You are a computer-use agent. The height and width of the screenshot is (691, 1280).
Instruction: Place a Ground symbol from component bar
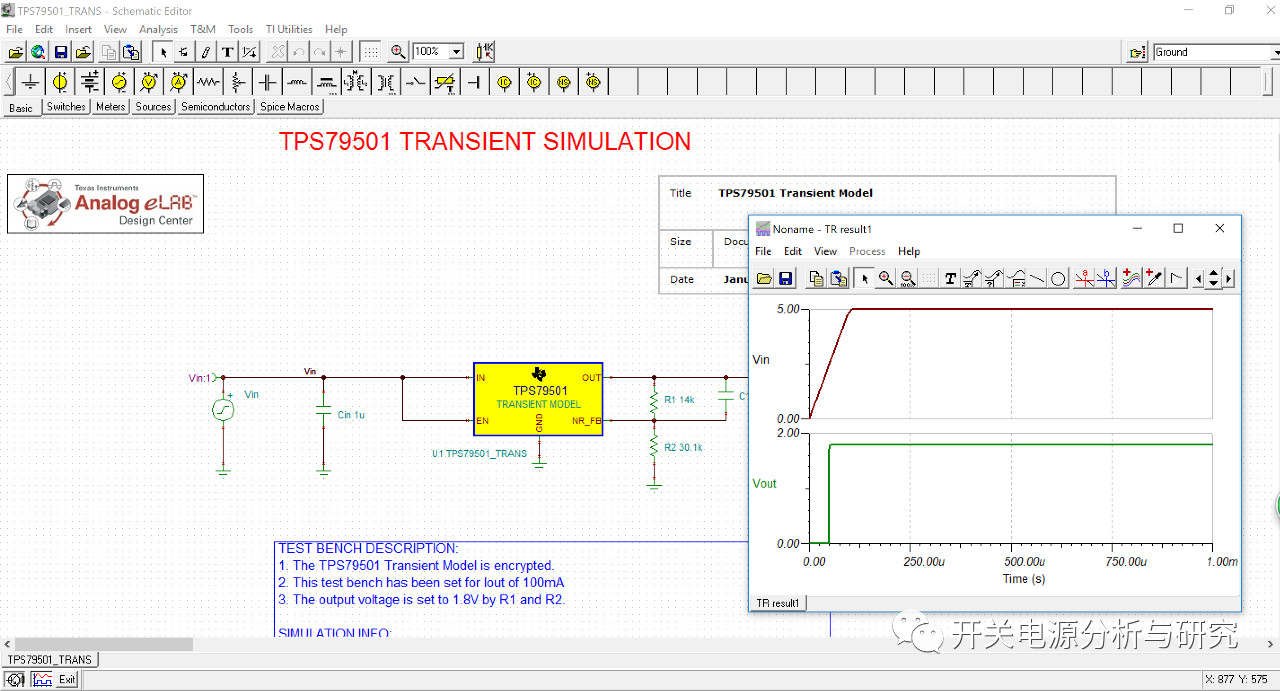coord(31,82)
